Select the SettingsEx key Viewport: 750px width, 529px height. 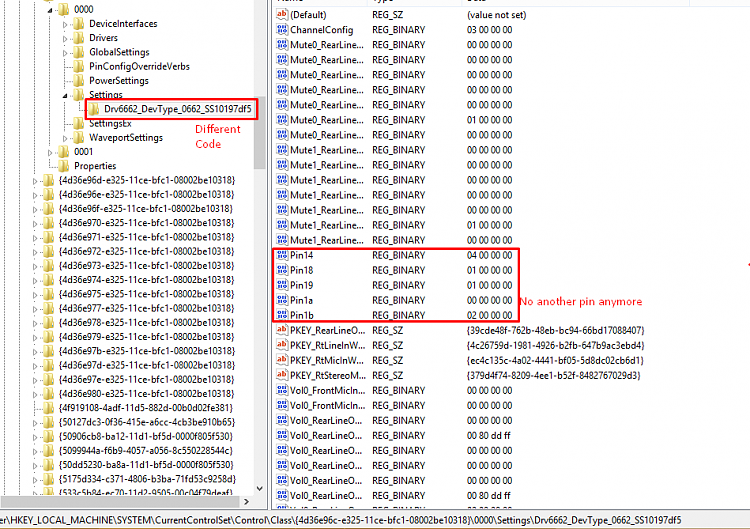click(x=110, y=123)
